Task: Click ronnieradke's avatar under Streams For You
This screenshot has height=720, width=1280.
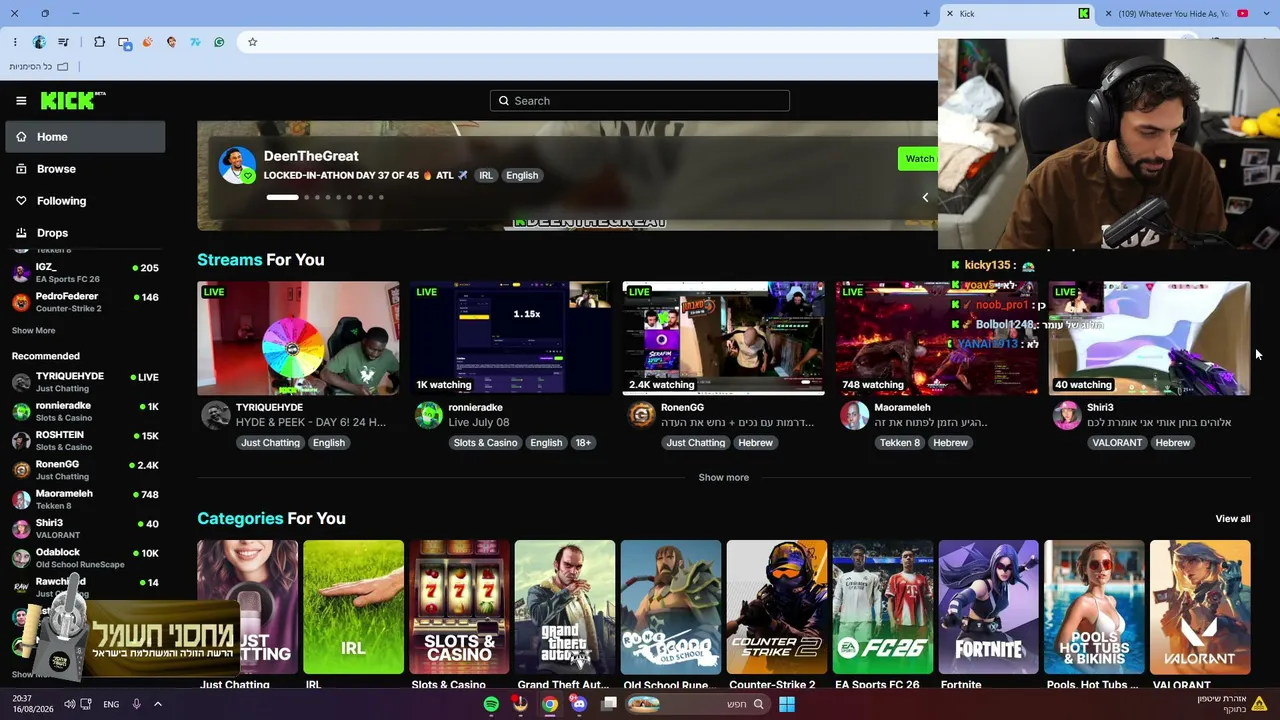Action: point(428,415)
